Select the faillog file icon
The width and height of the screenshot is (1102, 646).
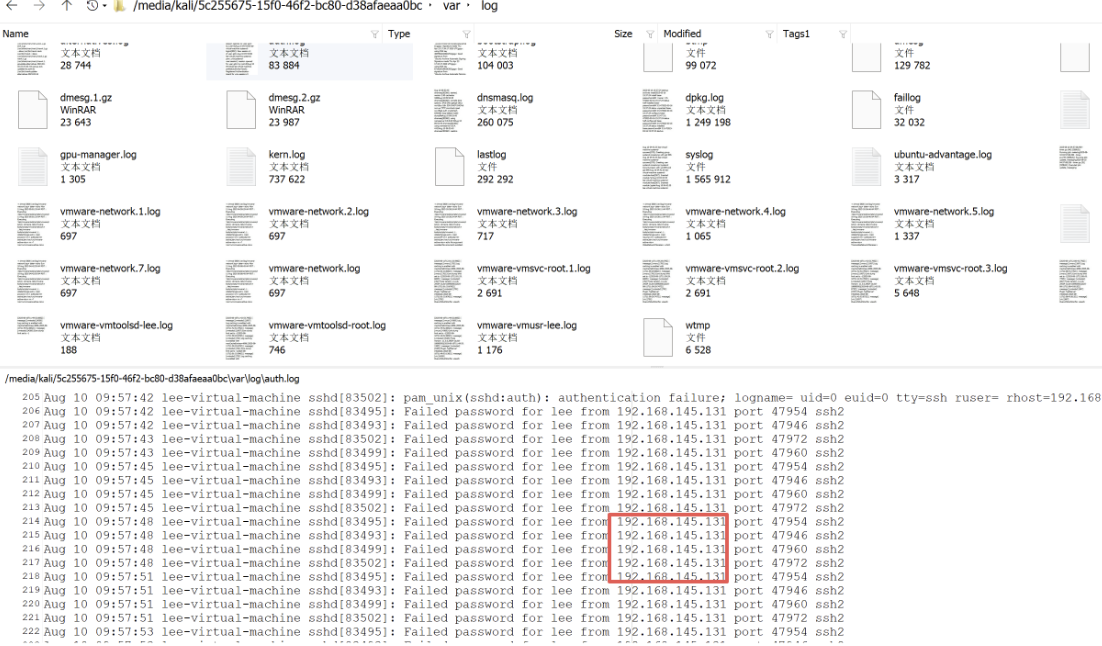(x=866, y=109)
